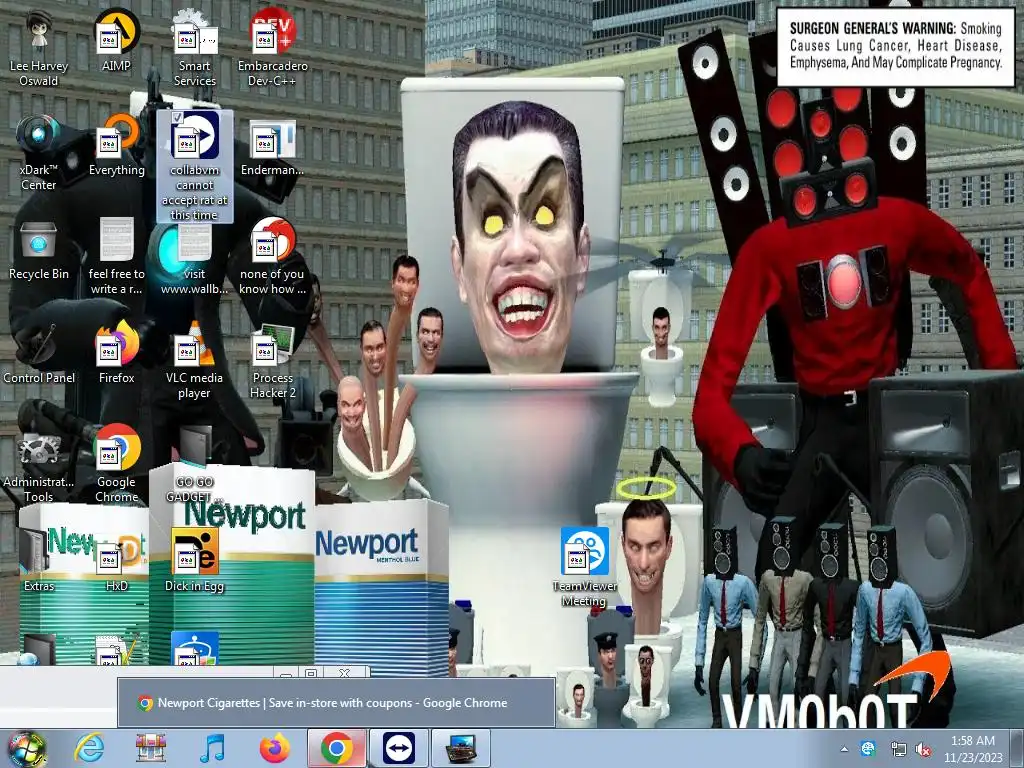Click the globe icon in the system tray
This screenshot has width=1024, height=768.
(868, 749)
